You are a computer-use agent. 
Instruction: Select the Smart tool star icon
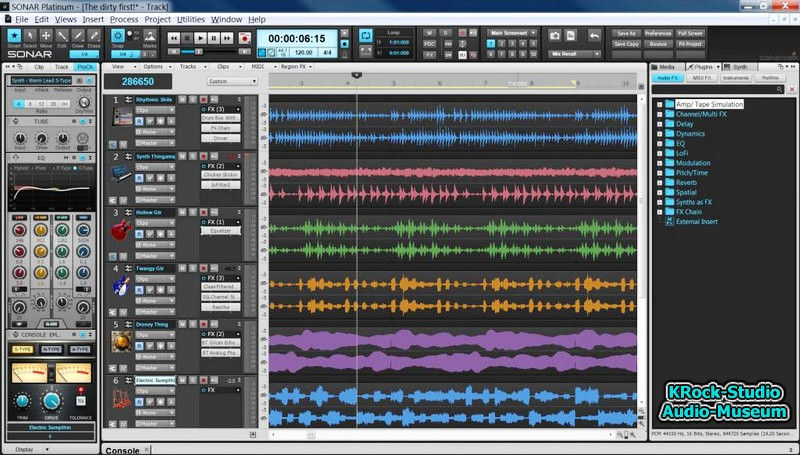[14, 36]
